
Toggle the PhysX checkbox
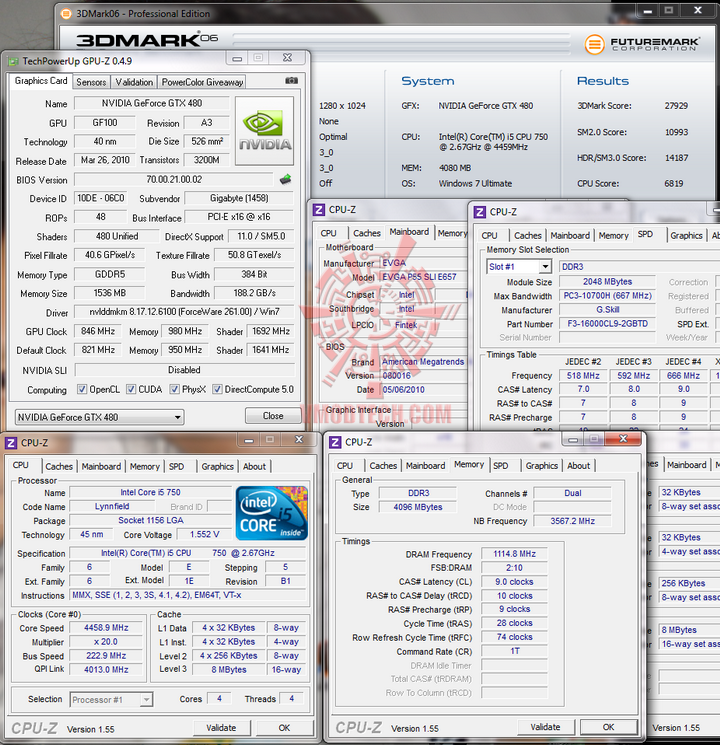(175, 390)
